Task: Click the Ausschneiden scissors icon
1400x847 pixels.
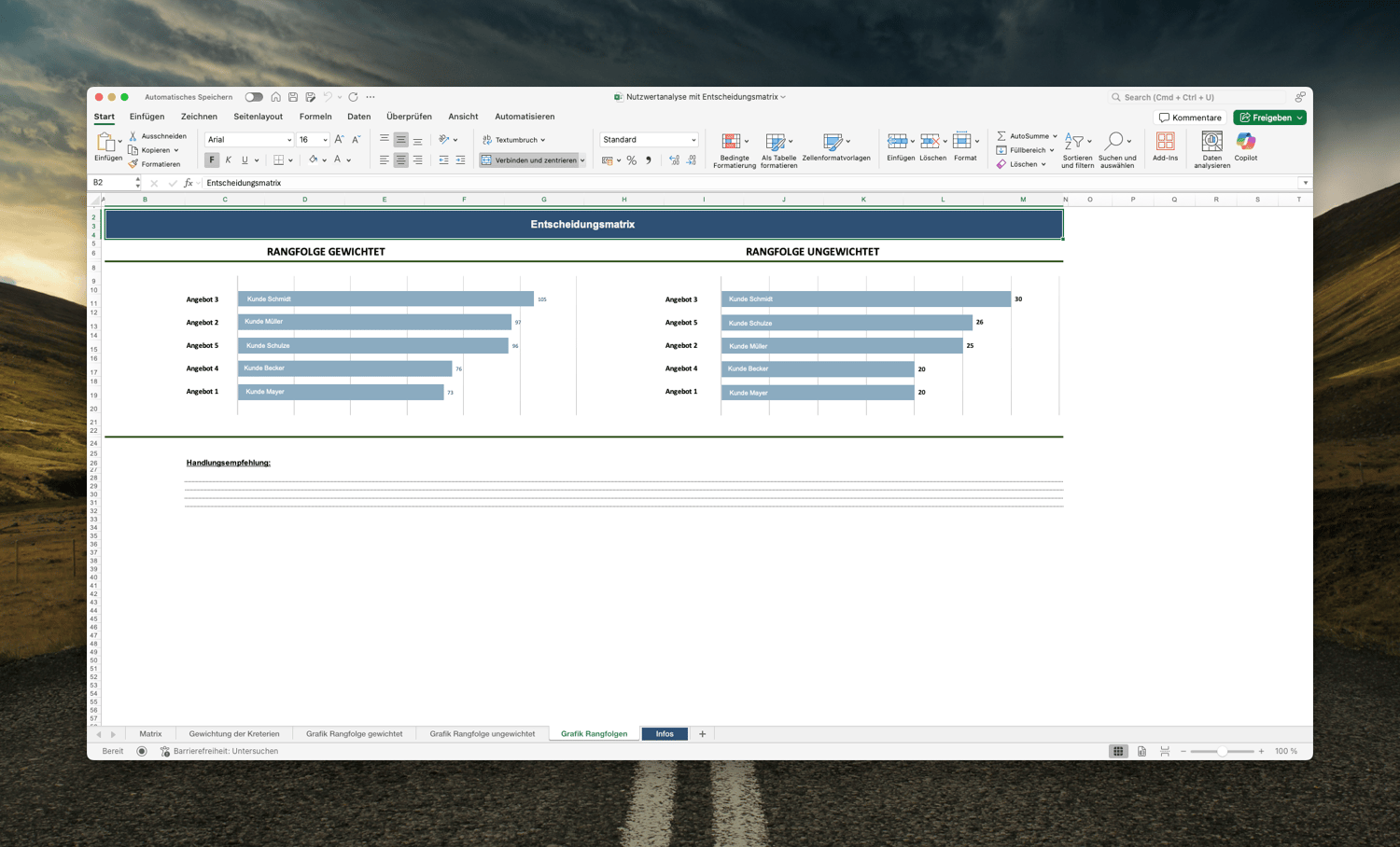Action: (x=133, y=136)
